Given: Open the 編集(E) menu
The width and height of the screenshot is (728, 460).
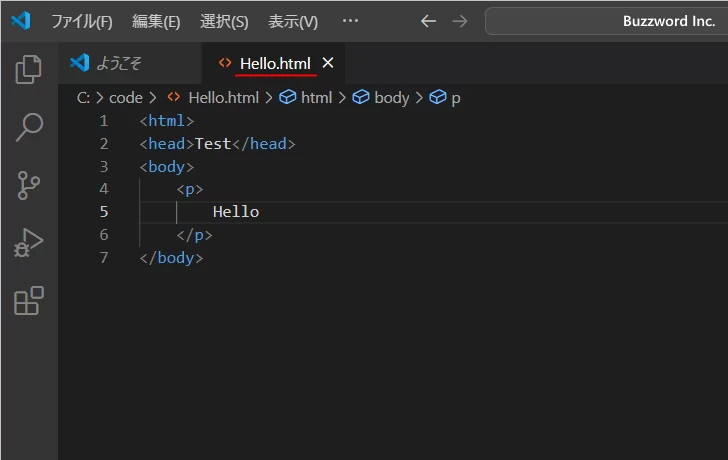Looking at the screenshot, I should (156, 21).
